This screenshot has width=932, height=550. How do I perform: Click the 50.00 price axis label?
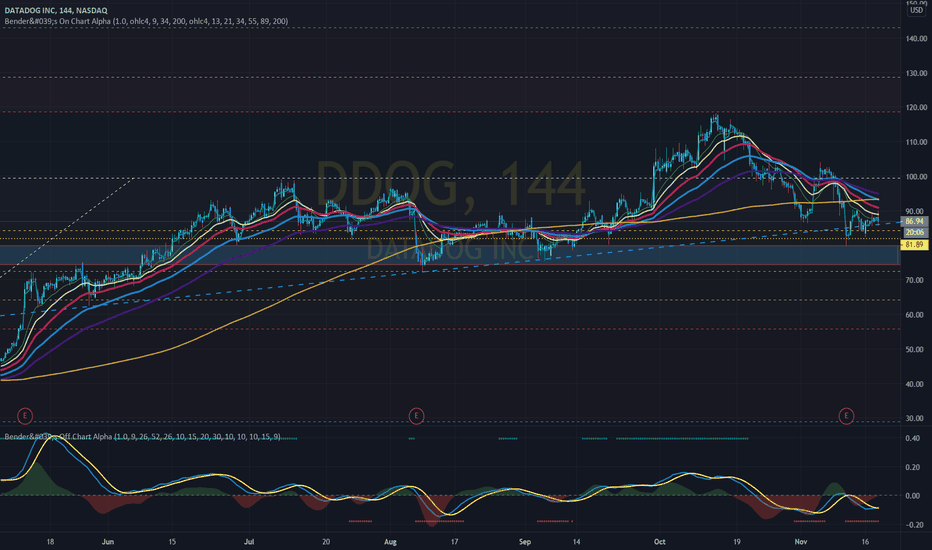pos(916,349)
